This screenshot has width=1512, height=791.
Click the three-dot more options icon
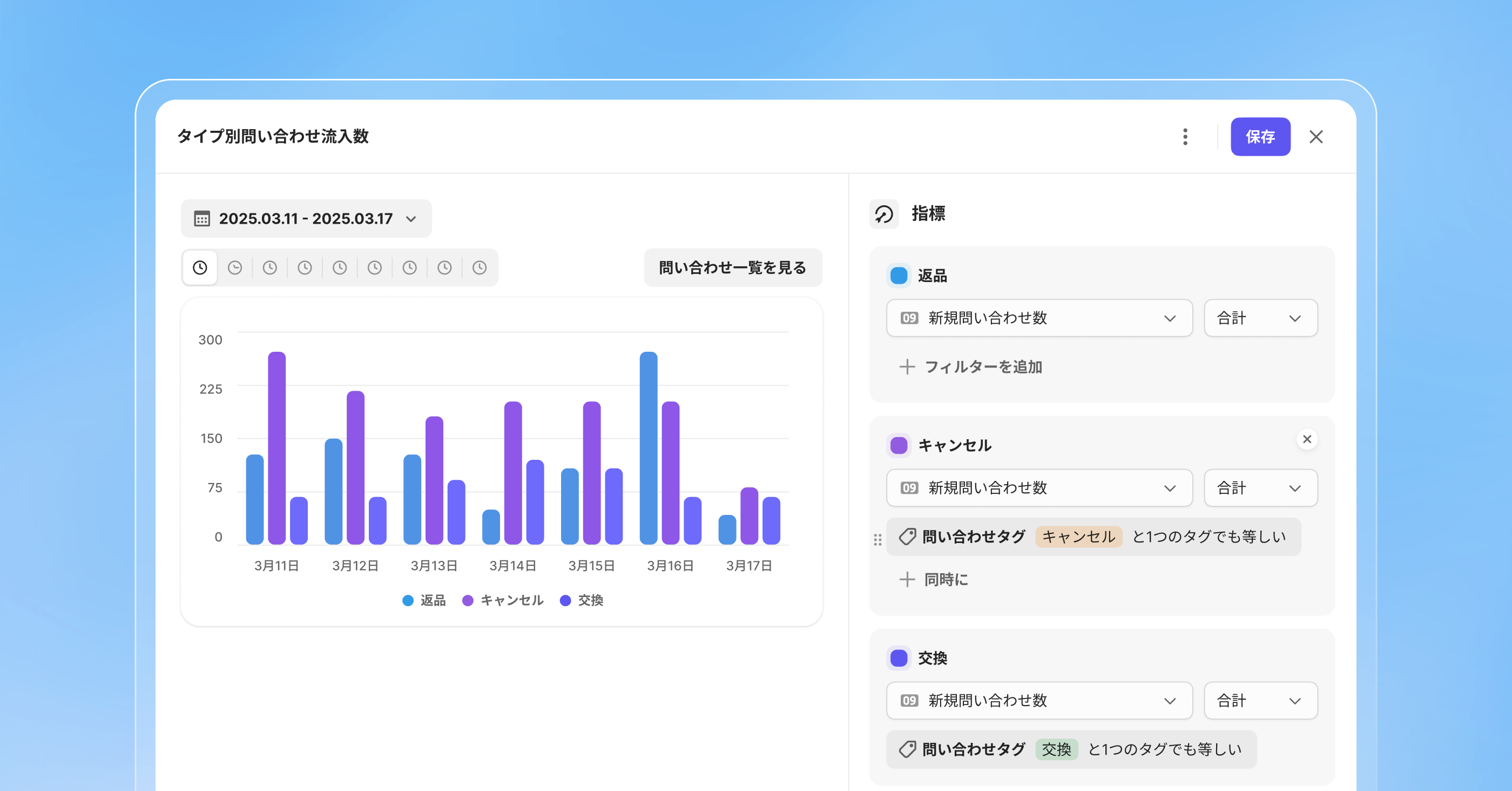click(x=1185, y=137)
